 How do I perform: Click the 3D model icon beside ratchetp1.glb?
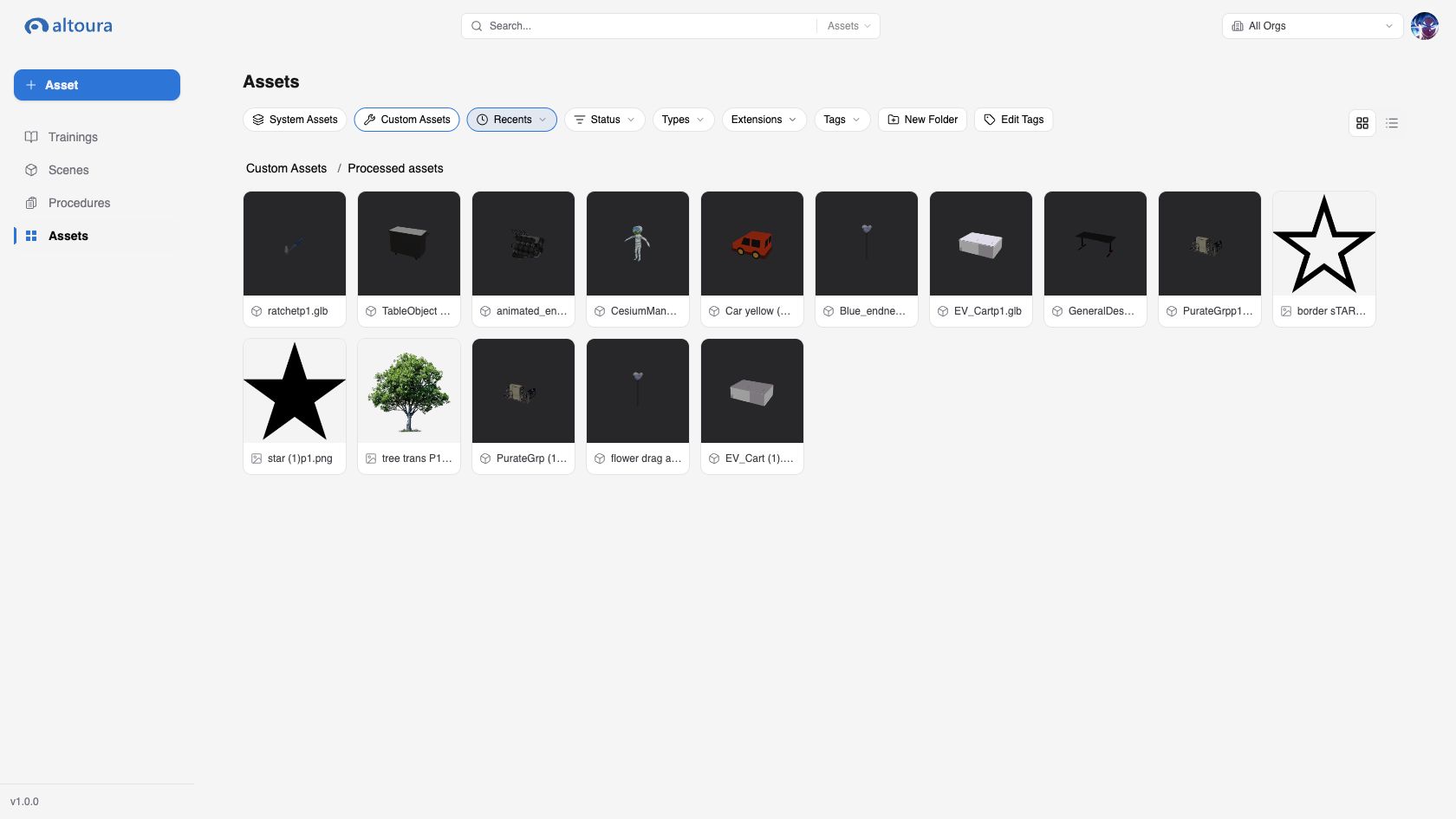(257, 311)
